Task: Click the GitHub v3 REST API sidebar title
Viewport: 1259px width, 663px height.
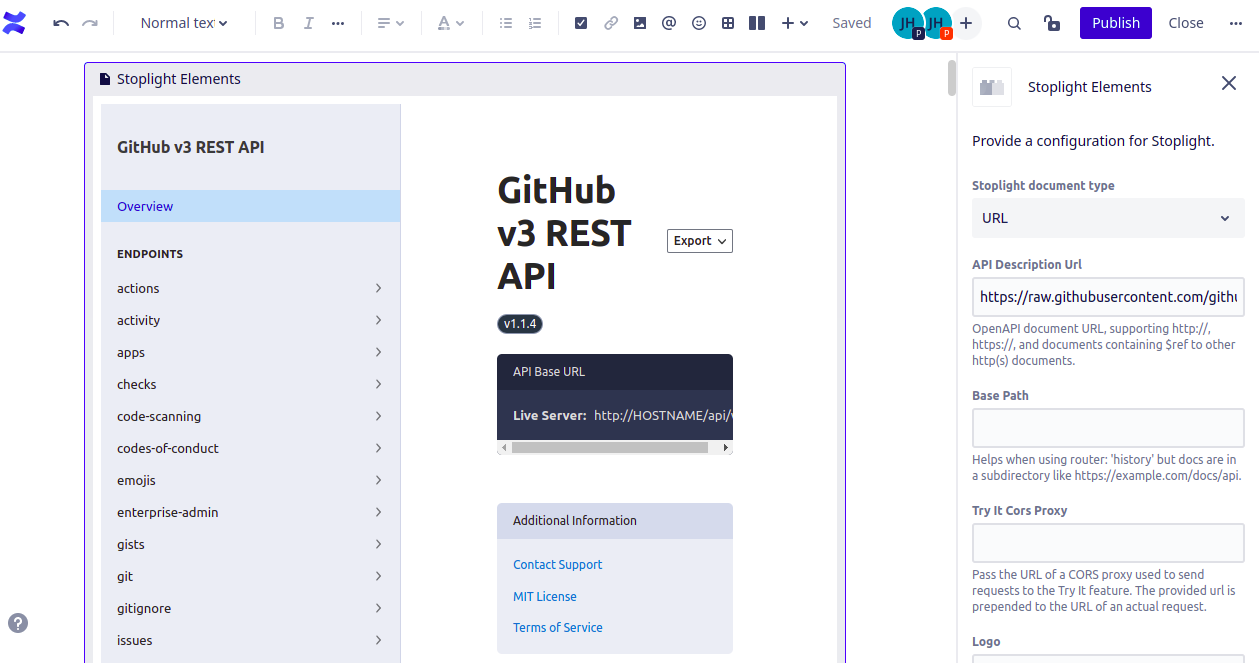Action: 191,147
